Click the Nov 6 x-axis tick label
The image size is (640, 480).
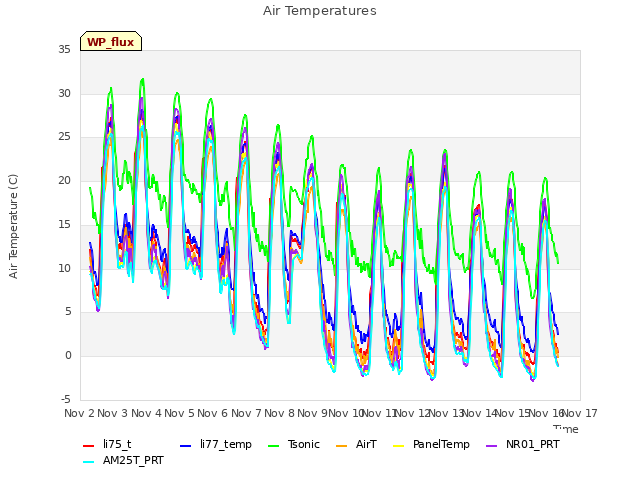tap(213, 413)
